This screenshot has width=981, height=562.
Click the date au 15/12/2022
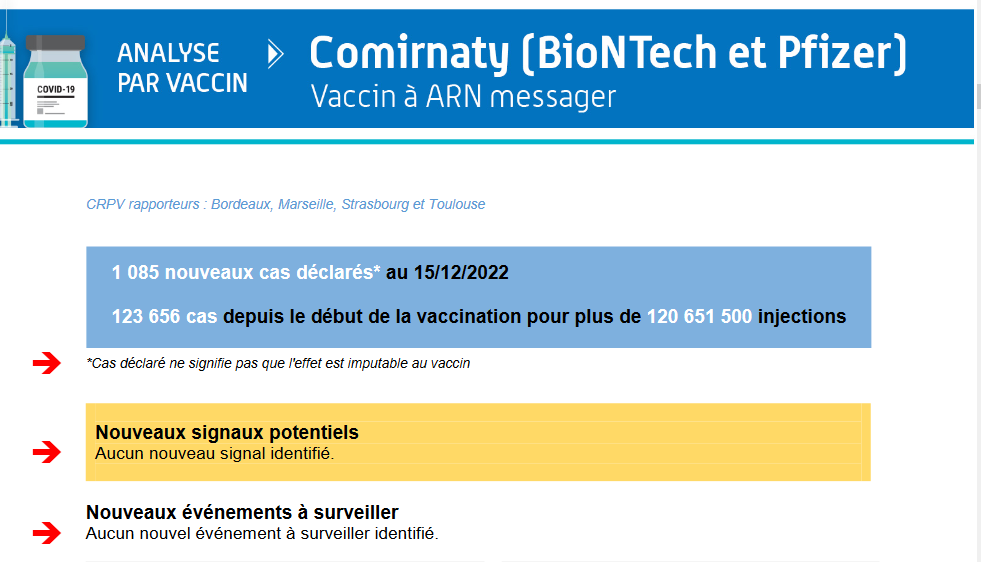tap(447, 272)
